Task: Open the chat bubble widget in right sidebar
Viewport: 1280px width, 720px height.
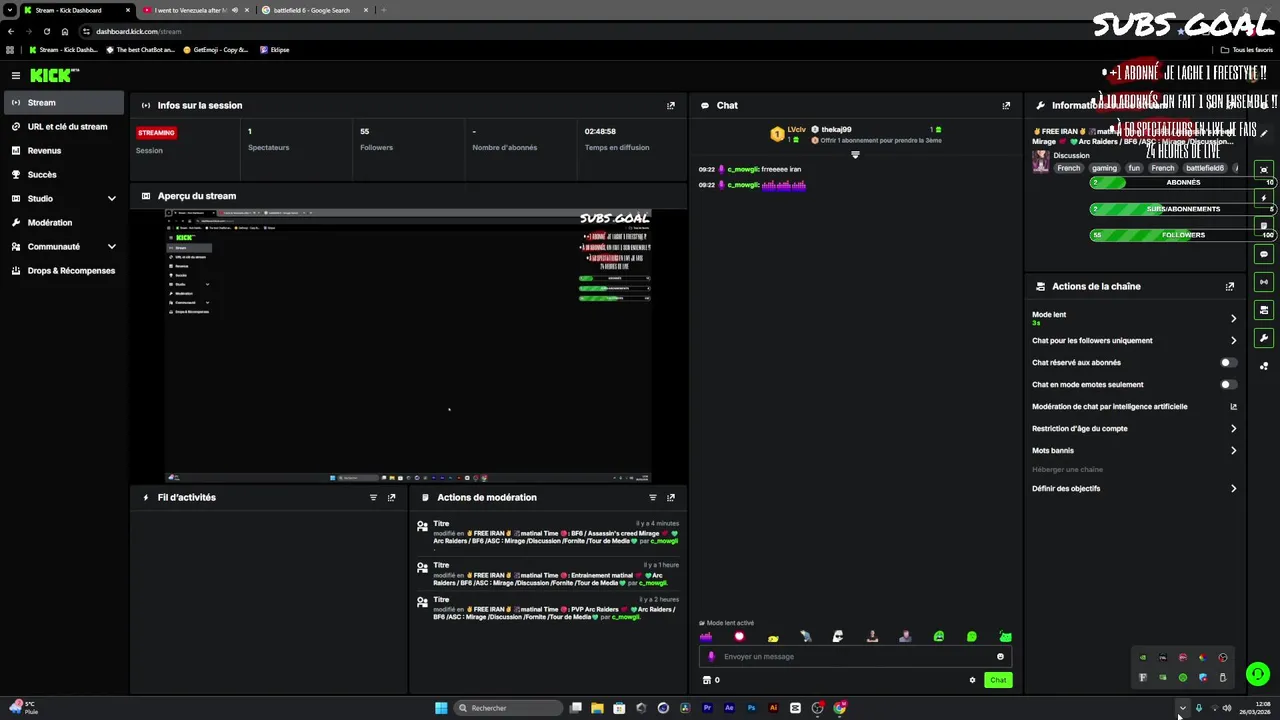Action: click(x=1264, y=254)
